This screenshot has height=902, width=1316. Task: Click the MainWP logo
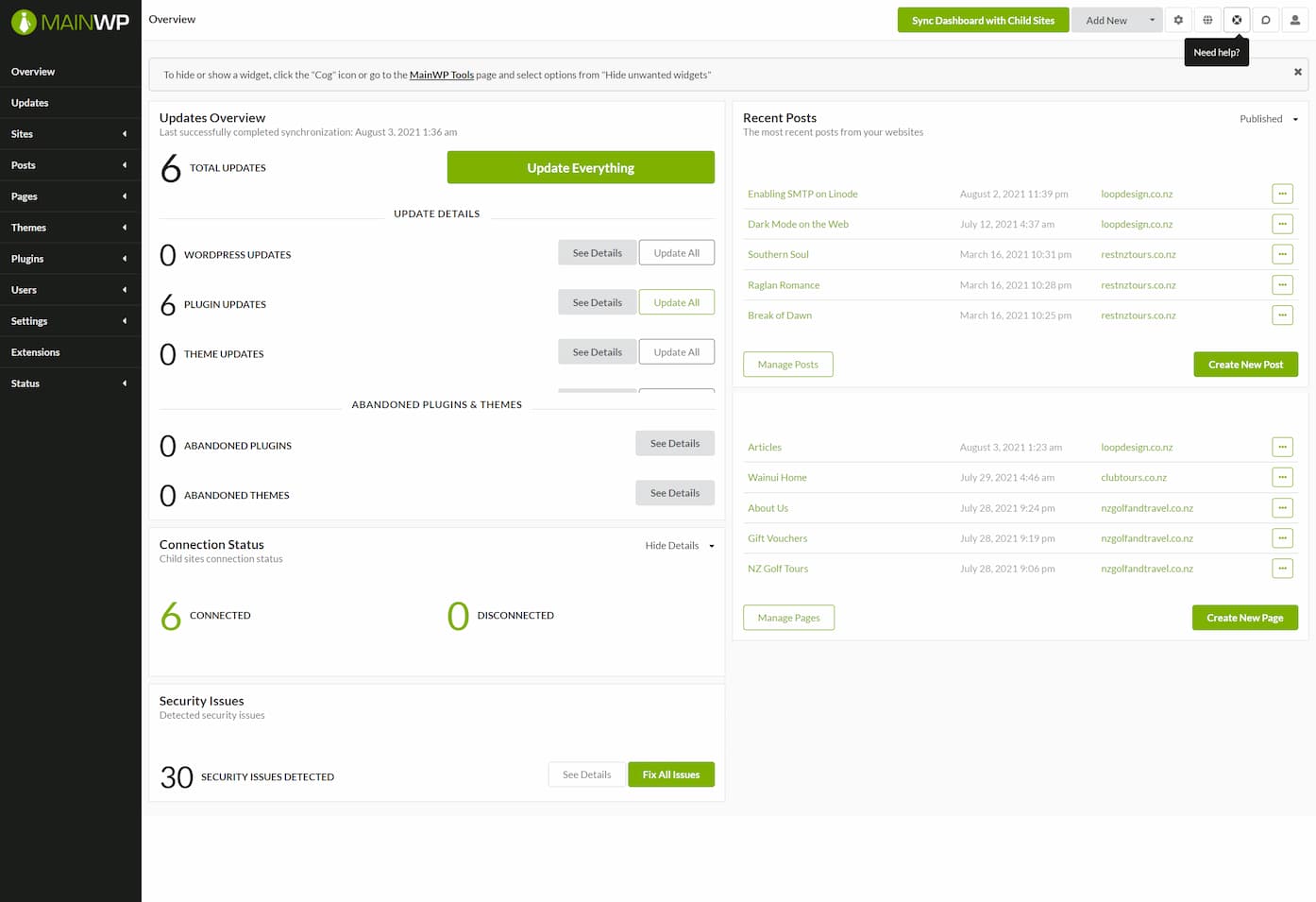coord(70,22)
